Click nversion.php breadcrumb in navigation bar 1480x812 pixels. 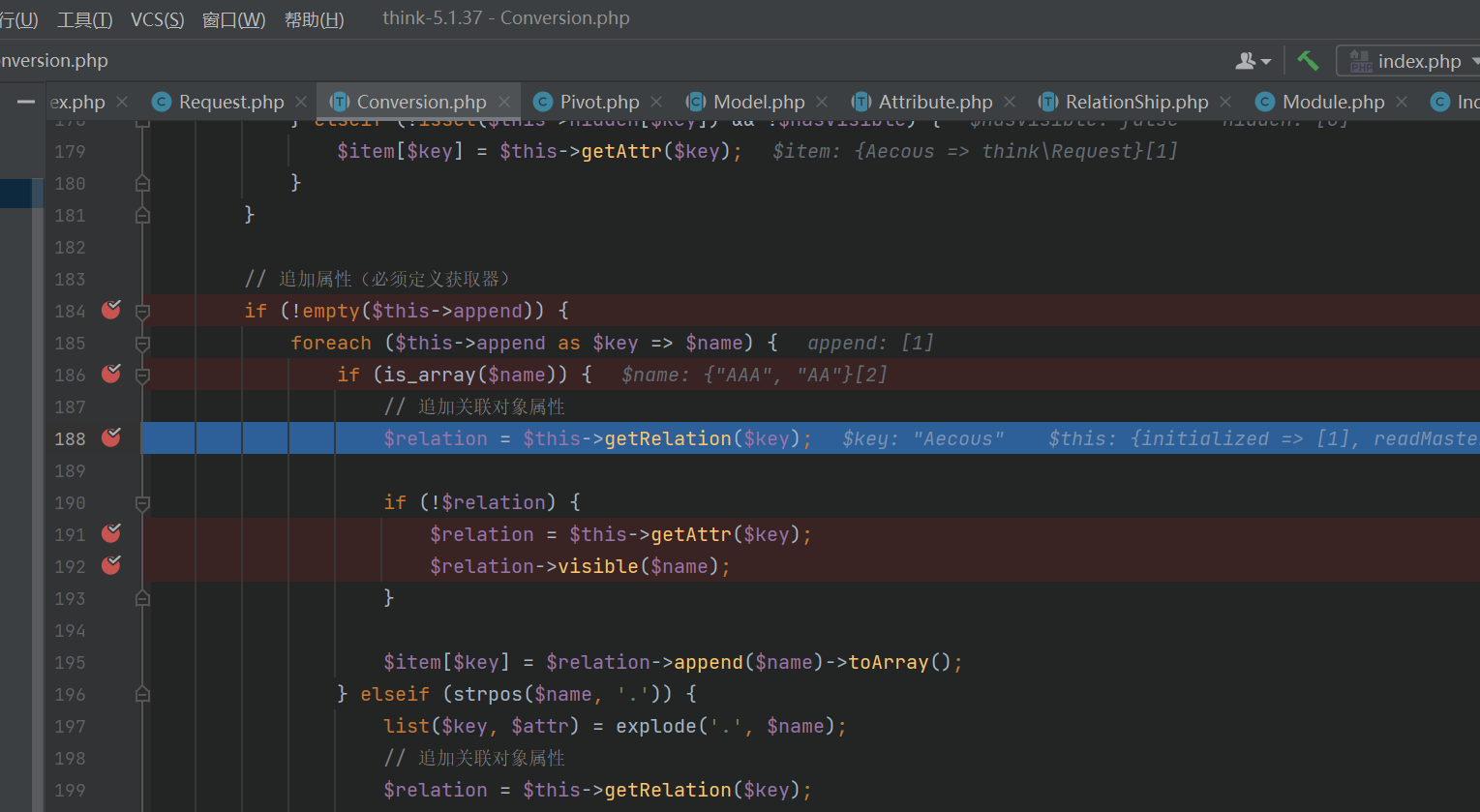[54, 60]
